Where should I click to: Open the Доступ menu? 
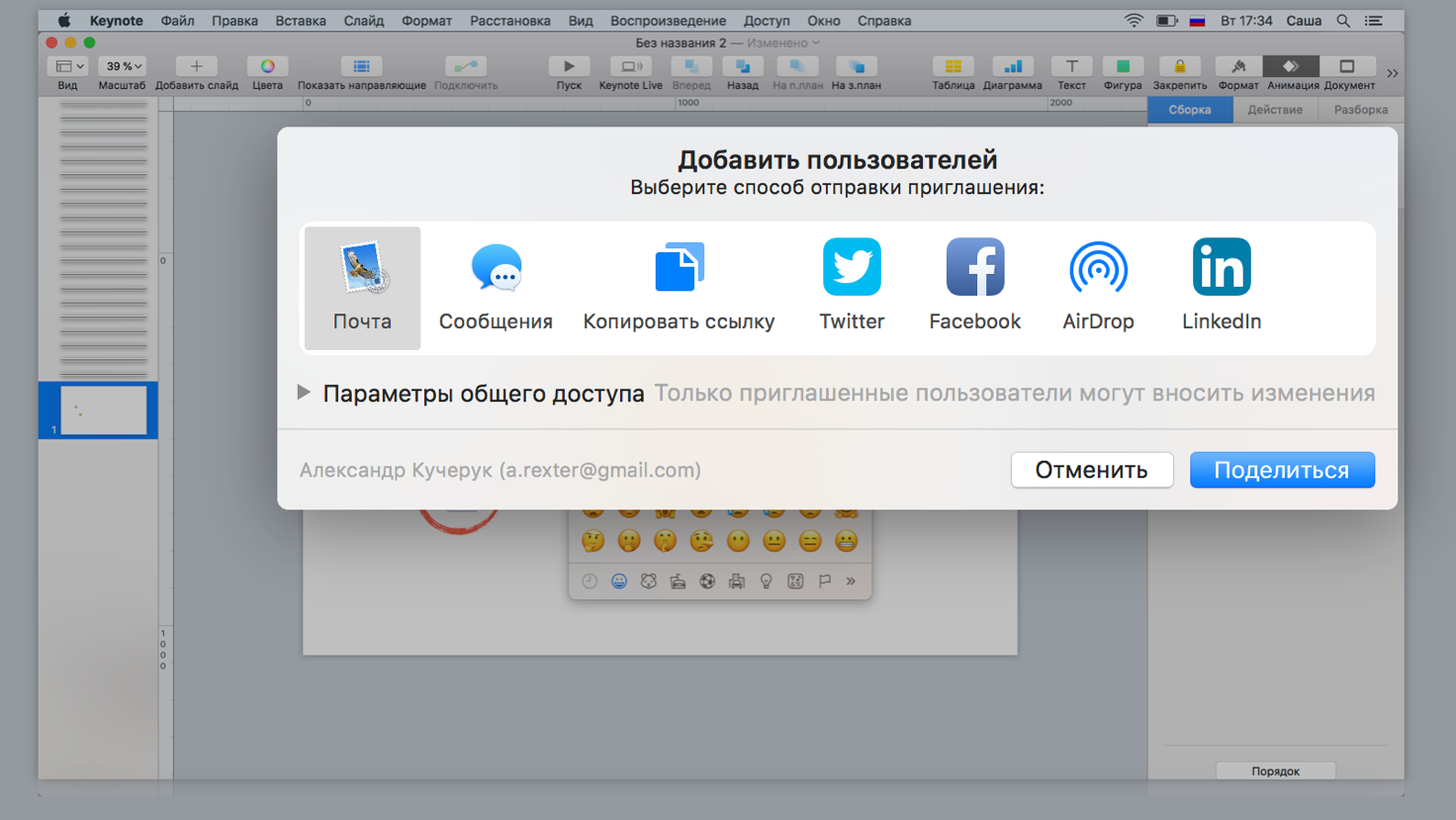tap(767, 21)
